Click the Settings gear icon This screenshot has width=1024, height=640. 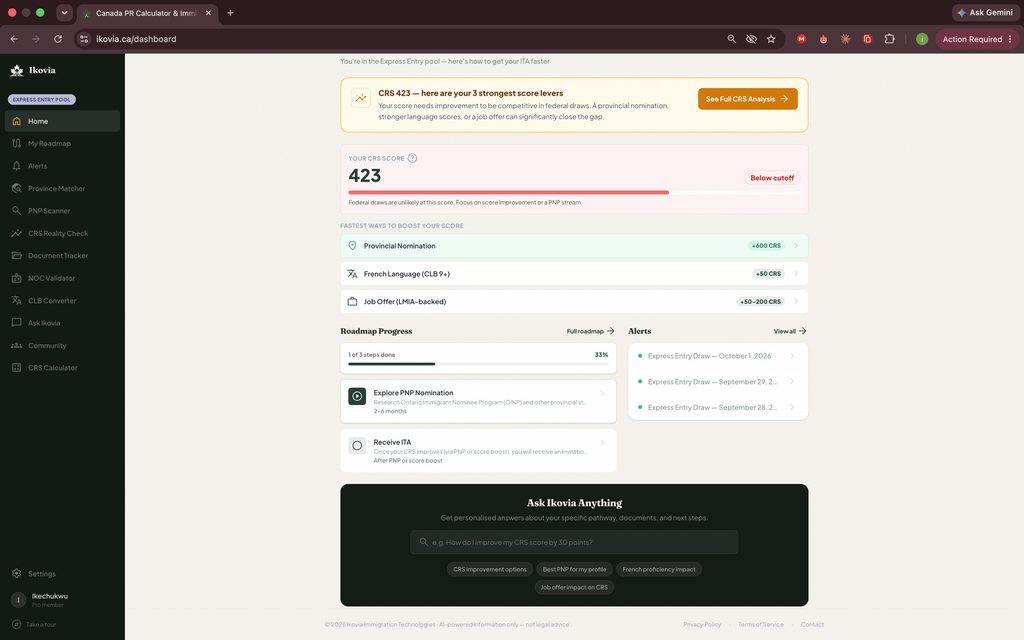[16, 573]
